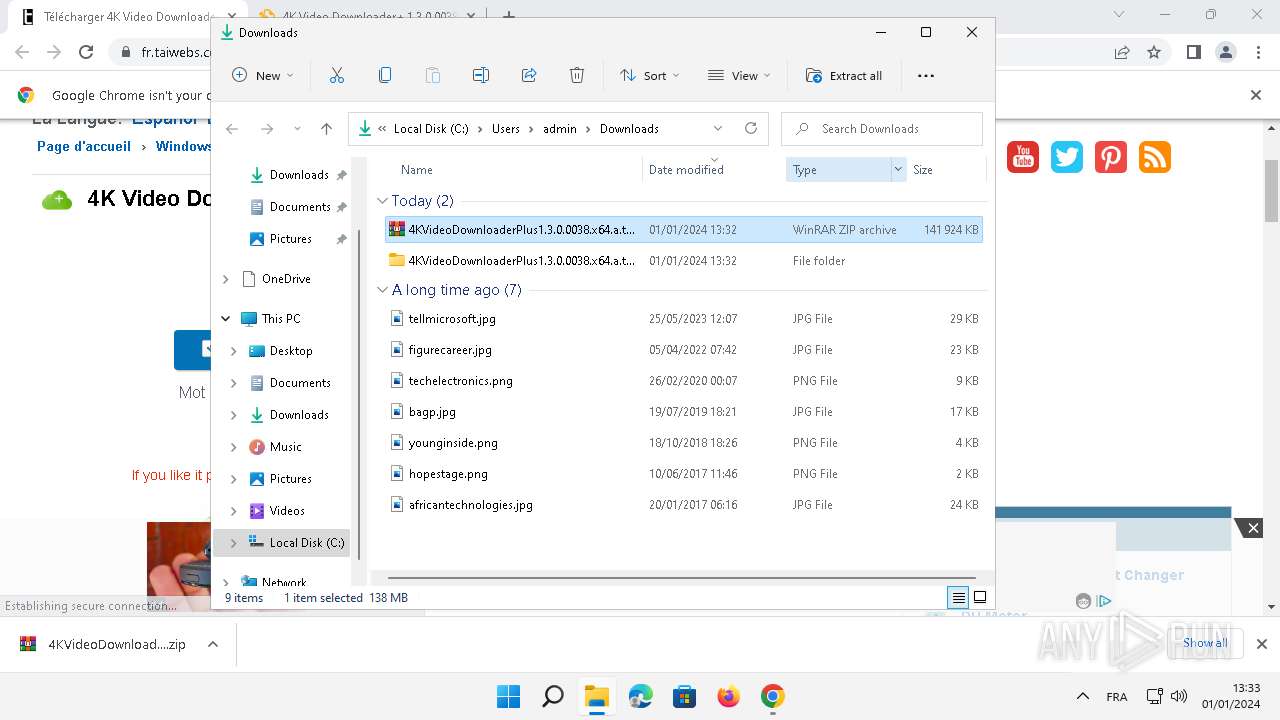
Task: Switch to details view icon in status bar
Action: pyautogui.click(x=958, y=598)
